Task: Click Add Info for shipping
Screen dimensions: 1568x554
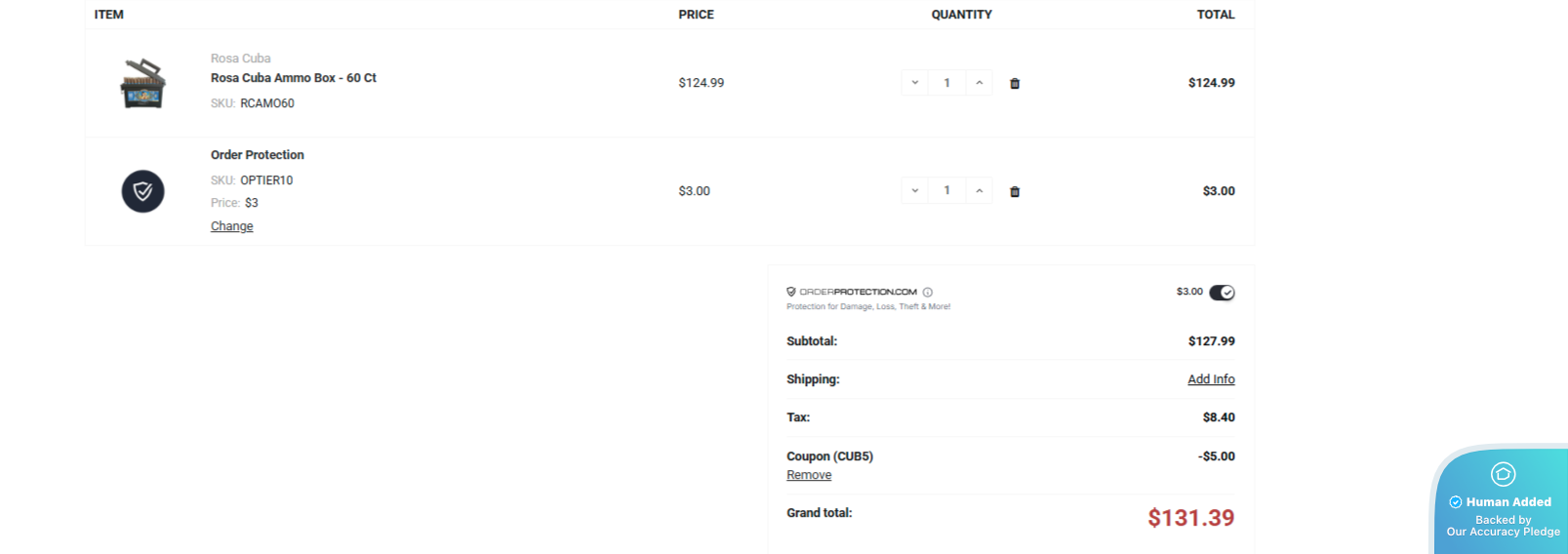Action: pos(1211,379)
